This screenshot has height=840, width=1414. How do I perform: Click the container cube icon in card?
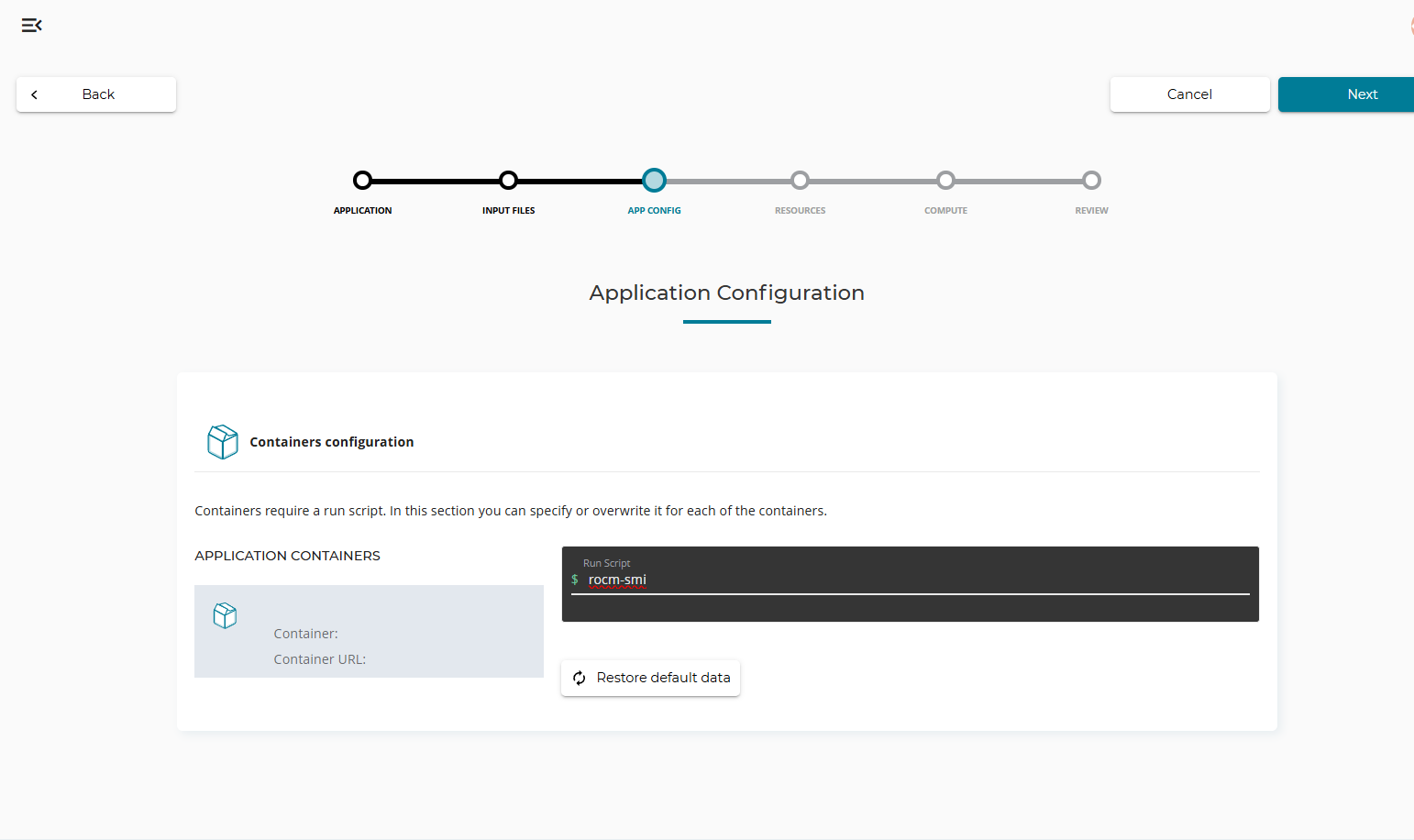[x=225, y=615]
